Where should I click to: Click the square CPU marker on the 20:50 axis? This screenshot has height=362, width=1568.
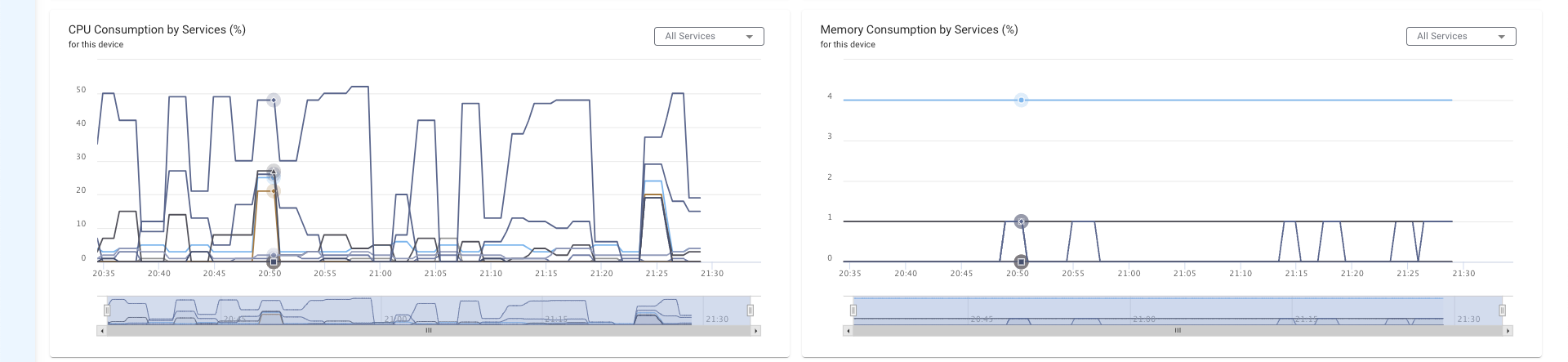(274, 262)
